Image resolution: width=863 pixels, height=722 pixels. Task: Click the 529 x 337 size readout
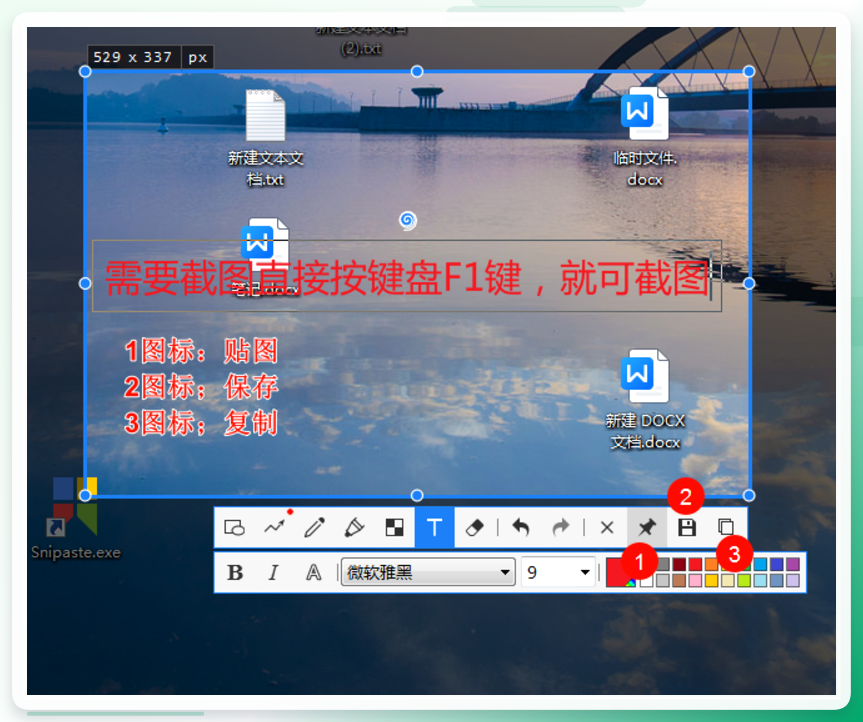133,57
